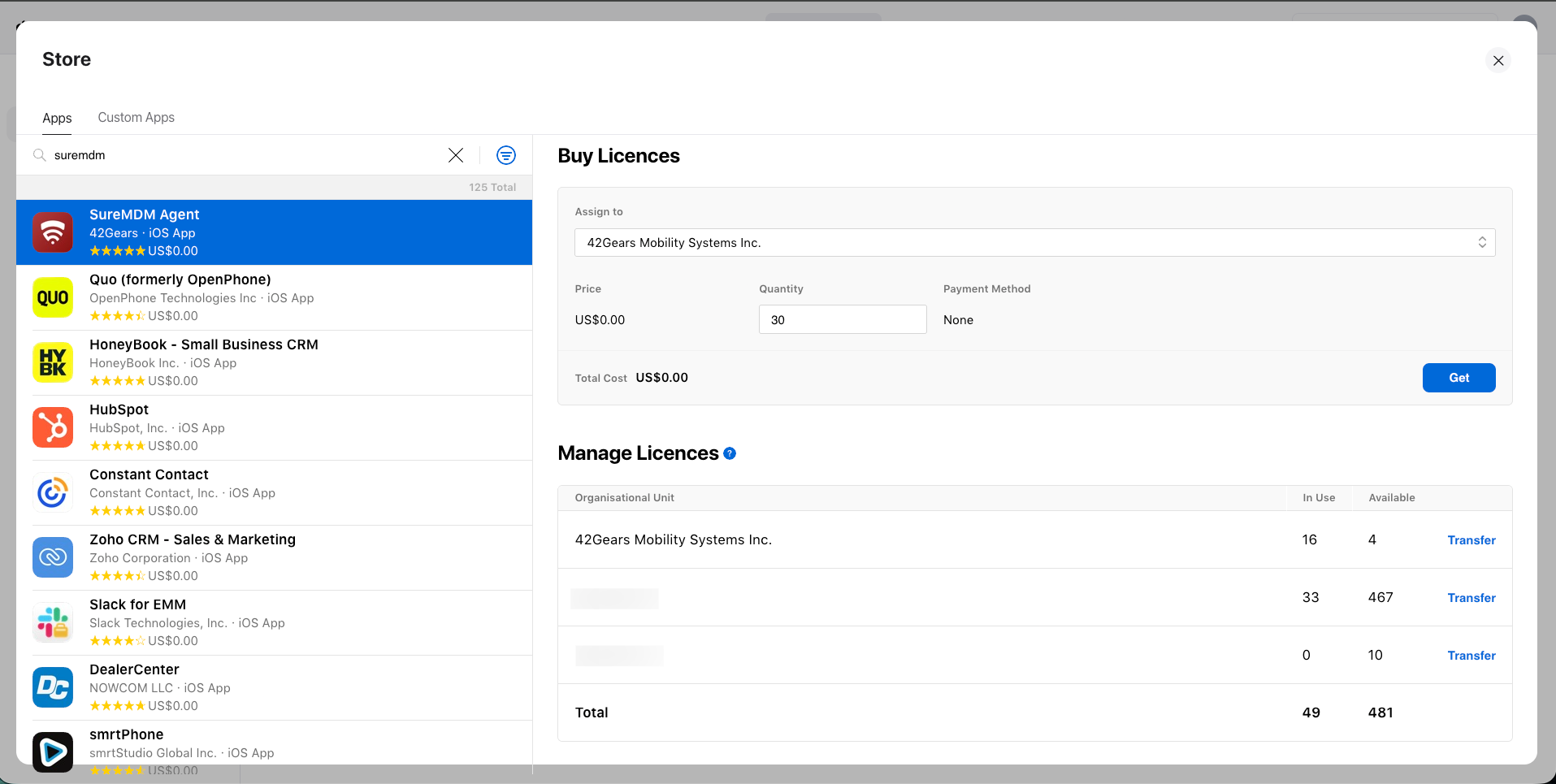Open the Constant Contact app icon
Image resolution: width=1556 pixels, height=784 pixels.
coord(53,492)
